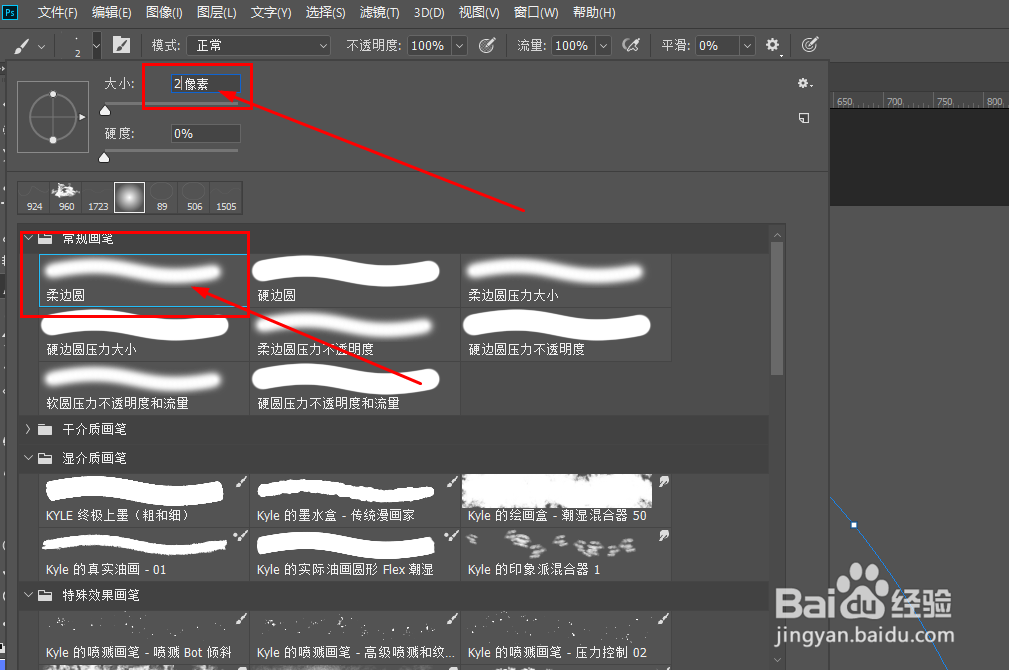Open the 平滑 slider dropdown arrow

[747, 46]
